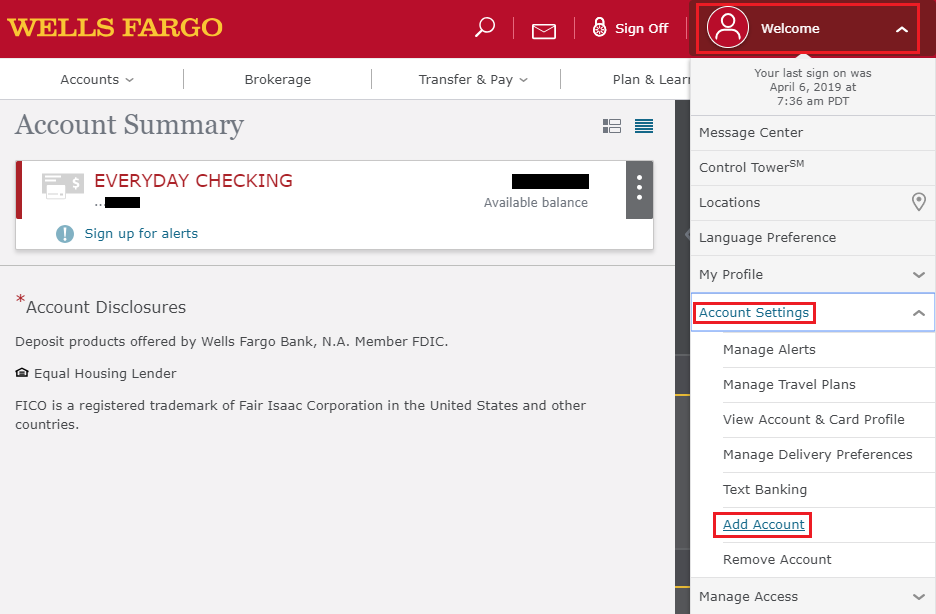Open the Brokerage tab

pos(278,79)
